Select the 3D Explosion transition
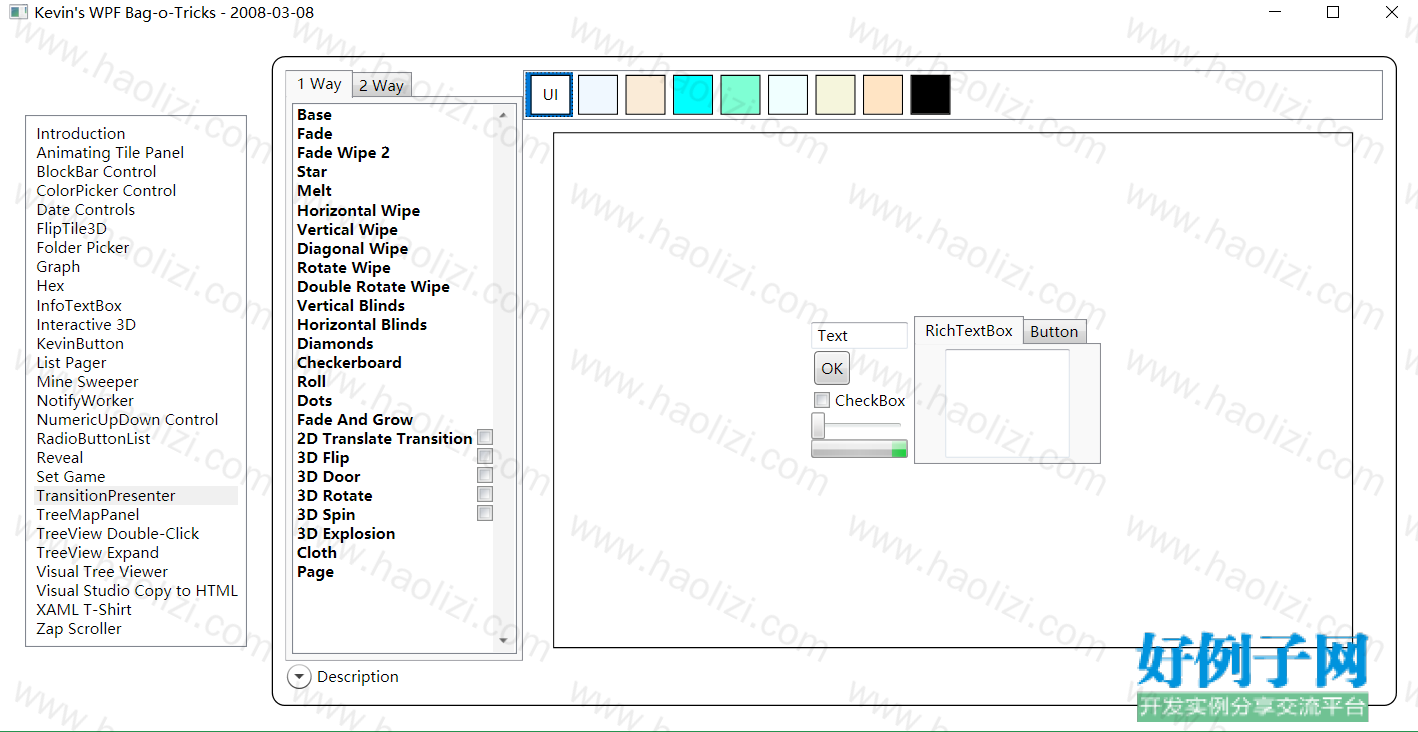Viewport: 1418px width, 732px height. pos(346,534)
